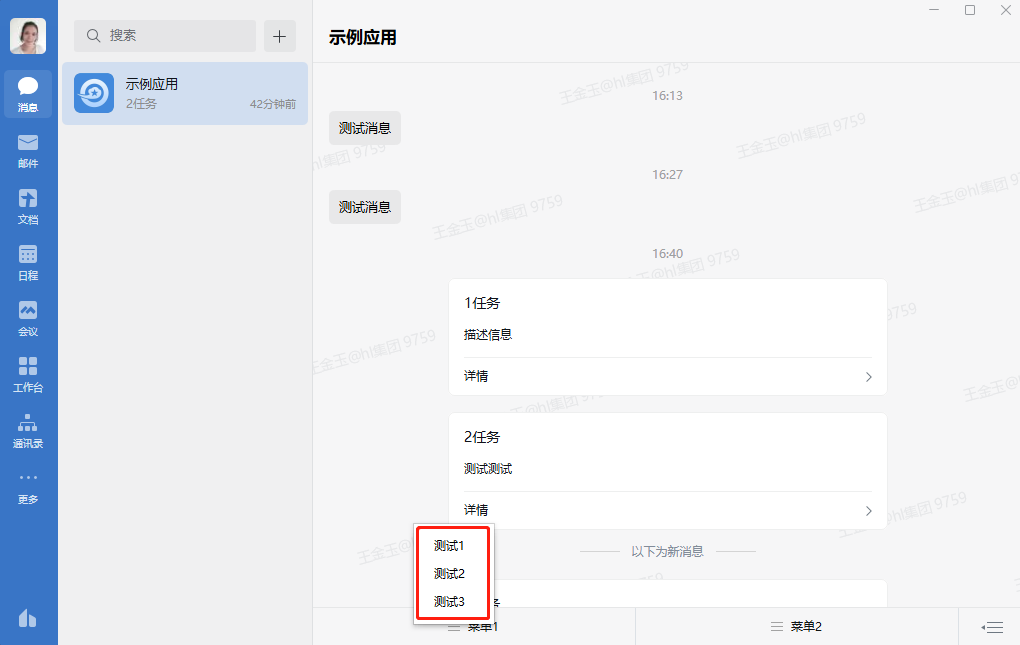Open the 工作台 (Workbench) sidebar icon
Image resolution: width=1020 pixels, height=645 pixels.
28,373
